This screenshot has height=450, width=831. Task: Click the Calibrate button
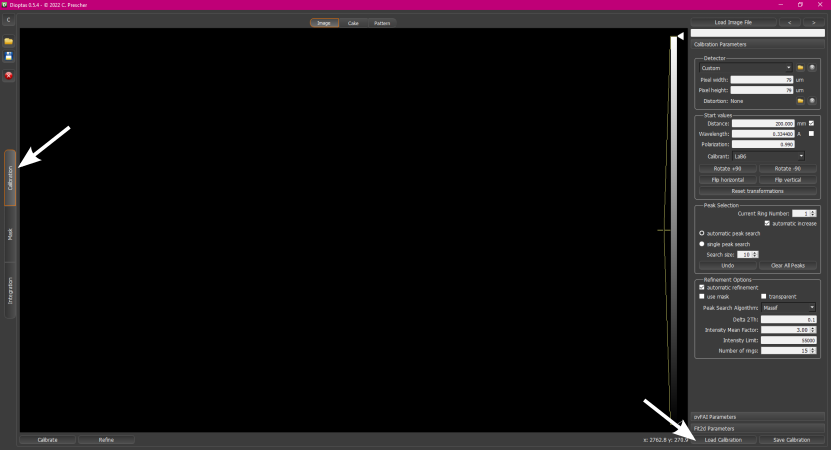[x=48, y=440]
